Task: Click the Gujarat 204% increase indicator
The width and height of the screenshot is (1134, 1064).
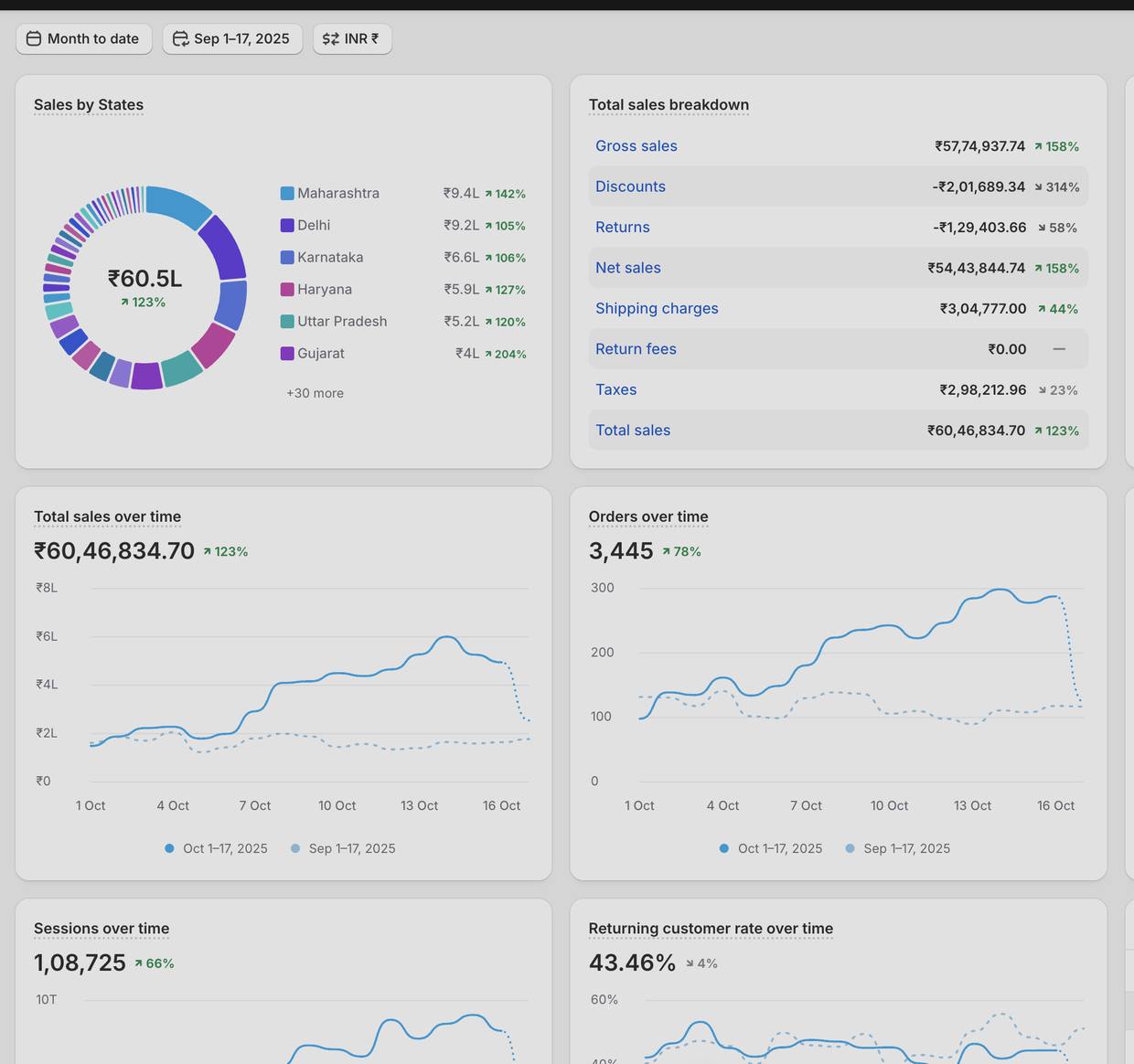Action: [505, 354]
